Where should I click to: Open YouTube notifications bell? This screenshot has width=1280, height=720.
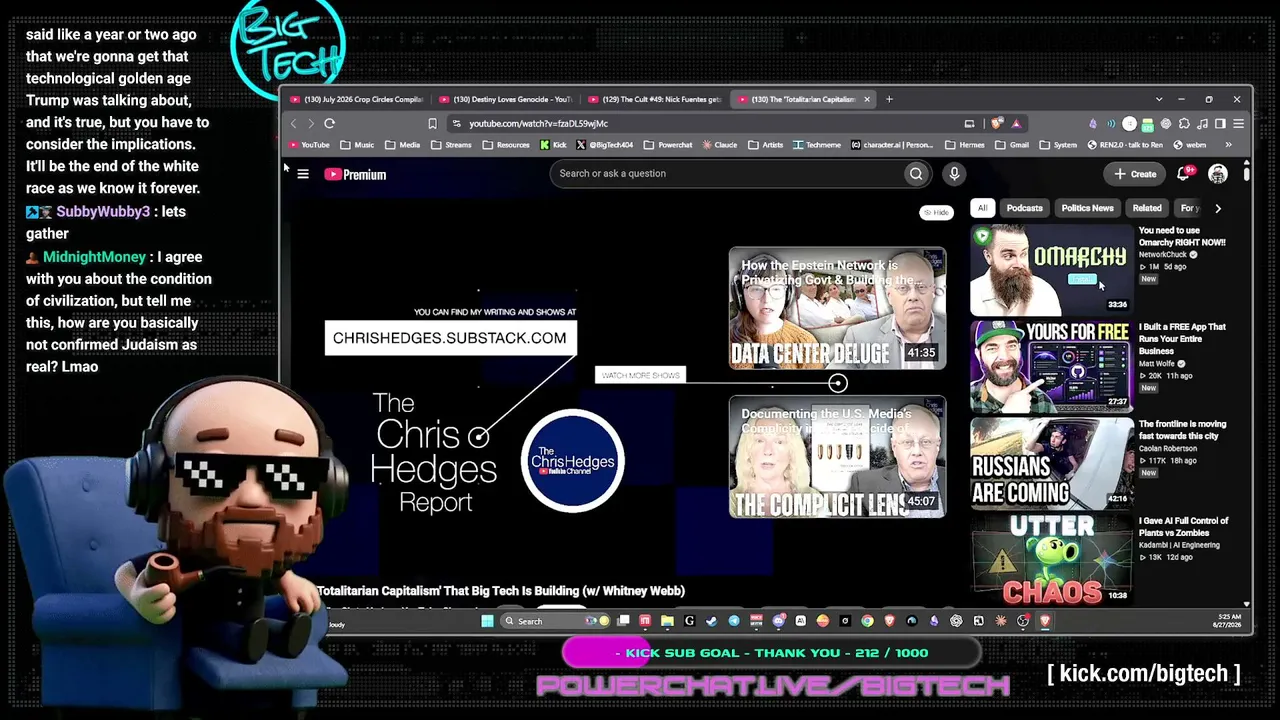pos(1184,174)
